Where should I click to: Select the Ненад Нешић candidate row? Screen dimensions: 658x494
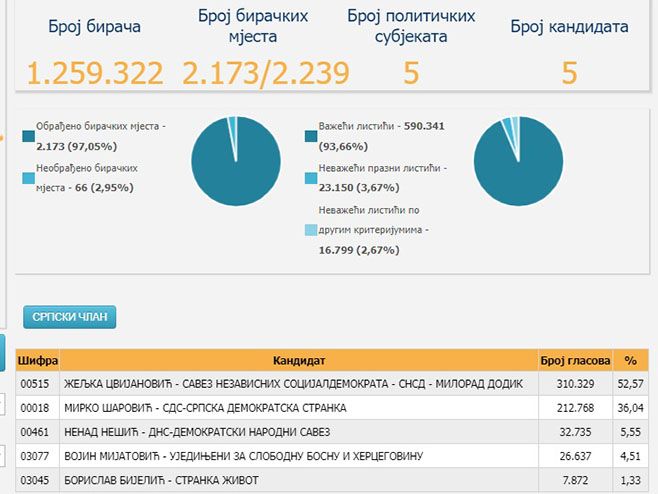tap(300, 432)
